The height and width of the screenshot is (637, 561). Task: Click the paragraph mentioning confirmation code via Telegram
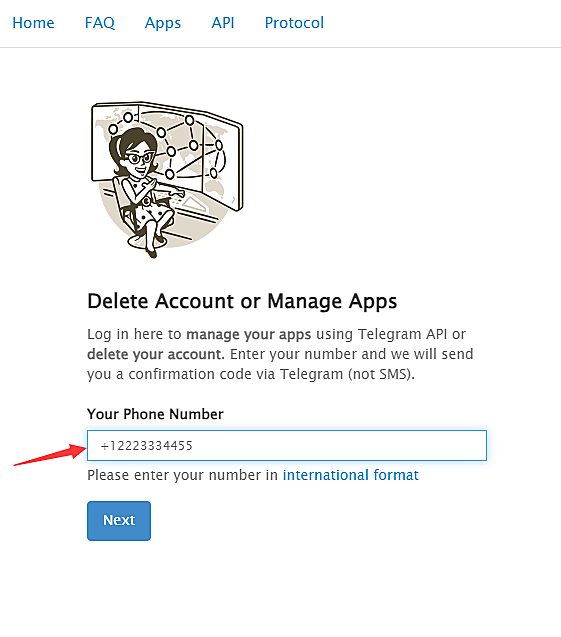(x=280, y=354)
